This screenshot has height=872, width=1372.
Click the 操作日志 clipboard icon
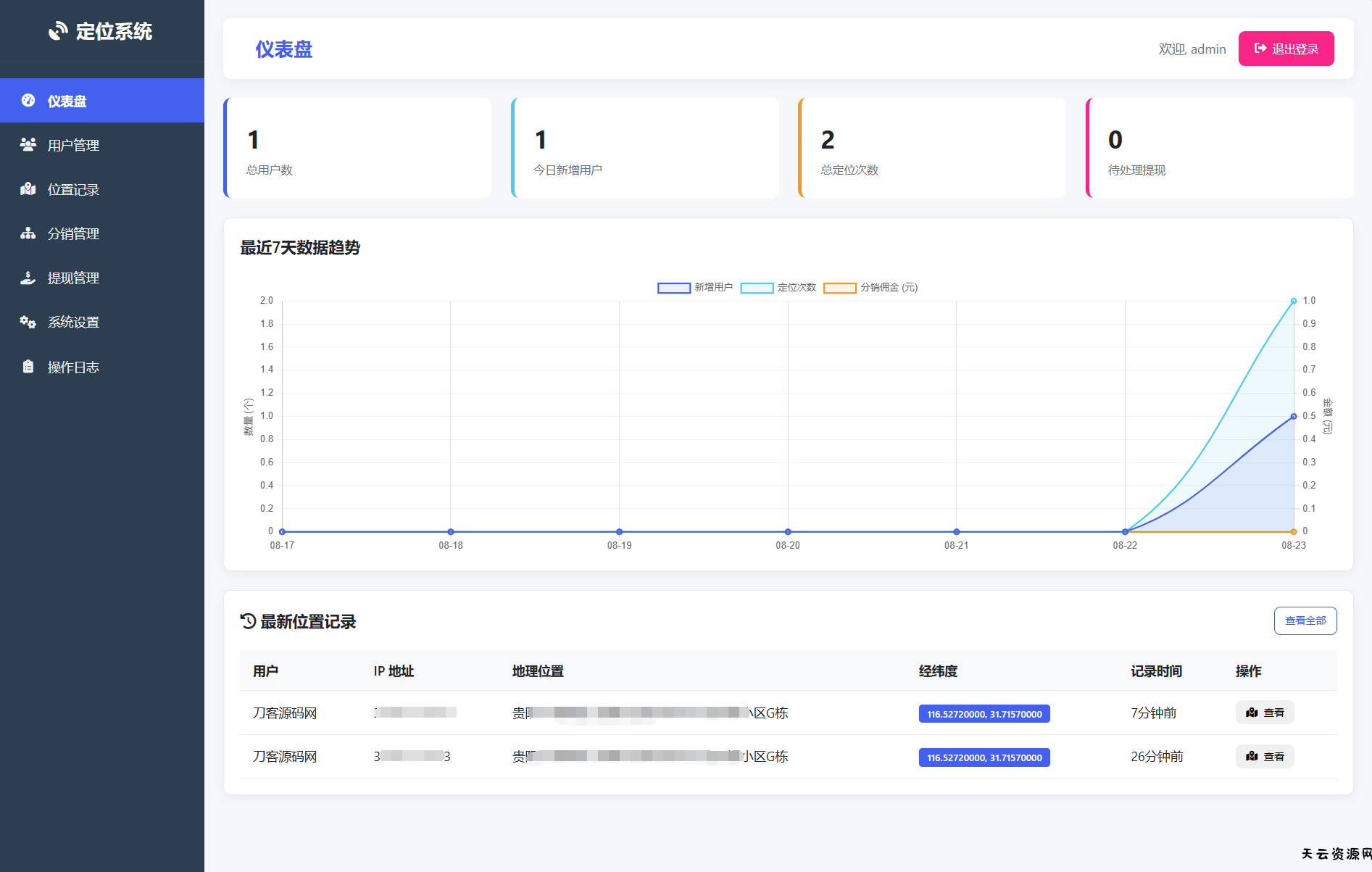click(28, 367)
